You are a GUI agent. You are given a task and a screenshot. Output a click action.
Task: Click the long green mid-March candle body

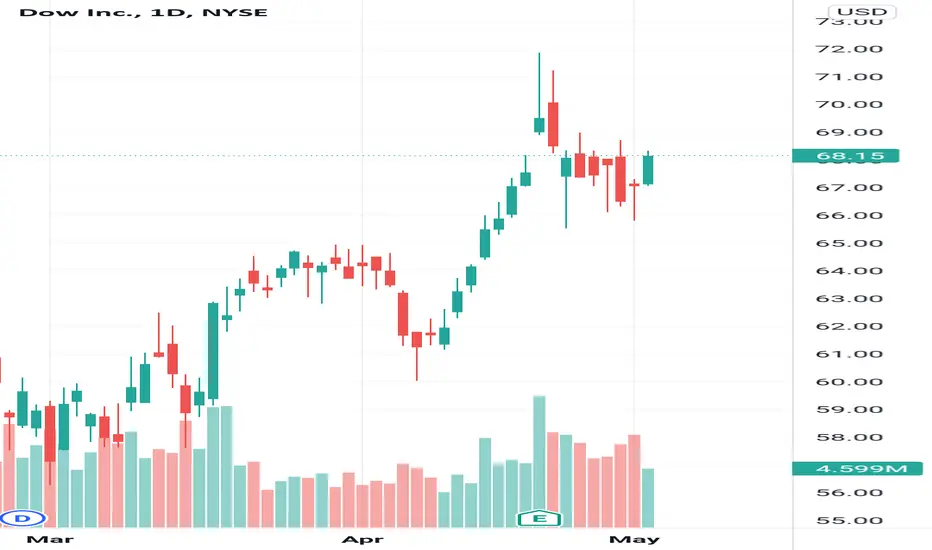tap(213, 351)
